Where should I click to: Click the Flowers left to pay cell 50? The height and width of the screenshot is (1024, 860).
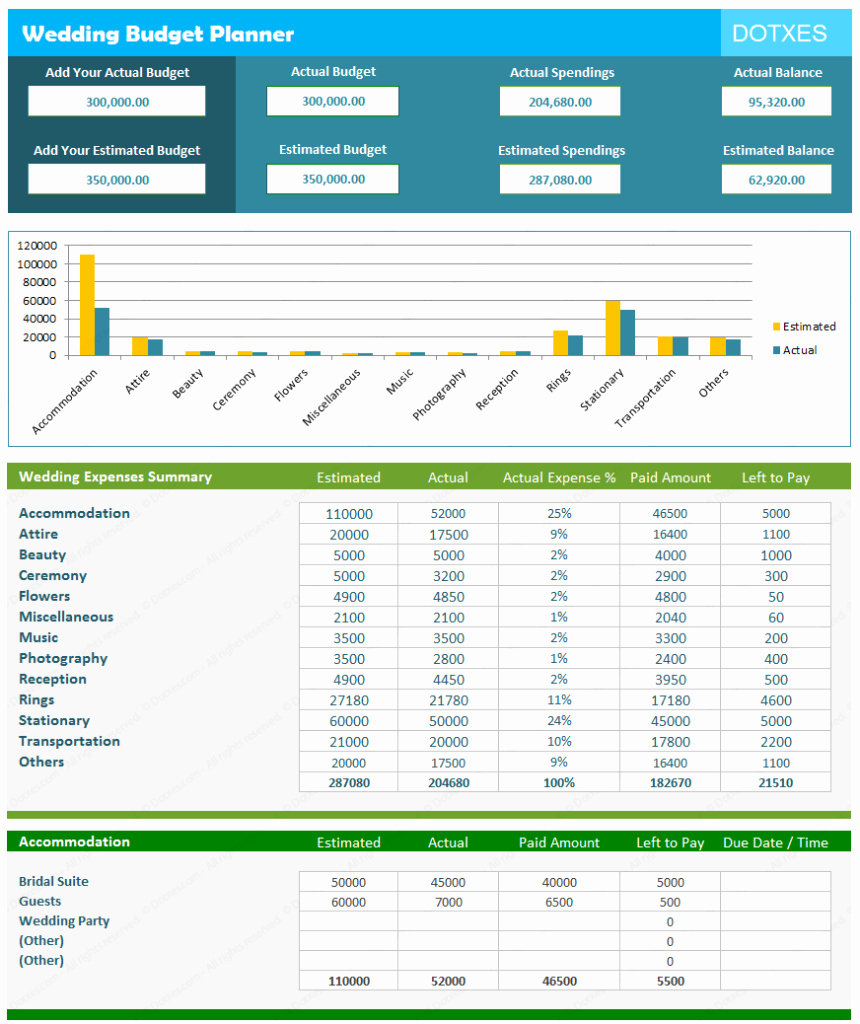(x=776, y=597)
